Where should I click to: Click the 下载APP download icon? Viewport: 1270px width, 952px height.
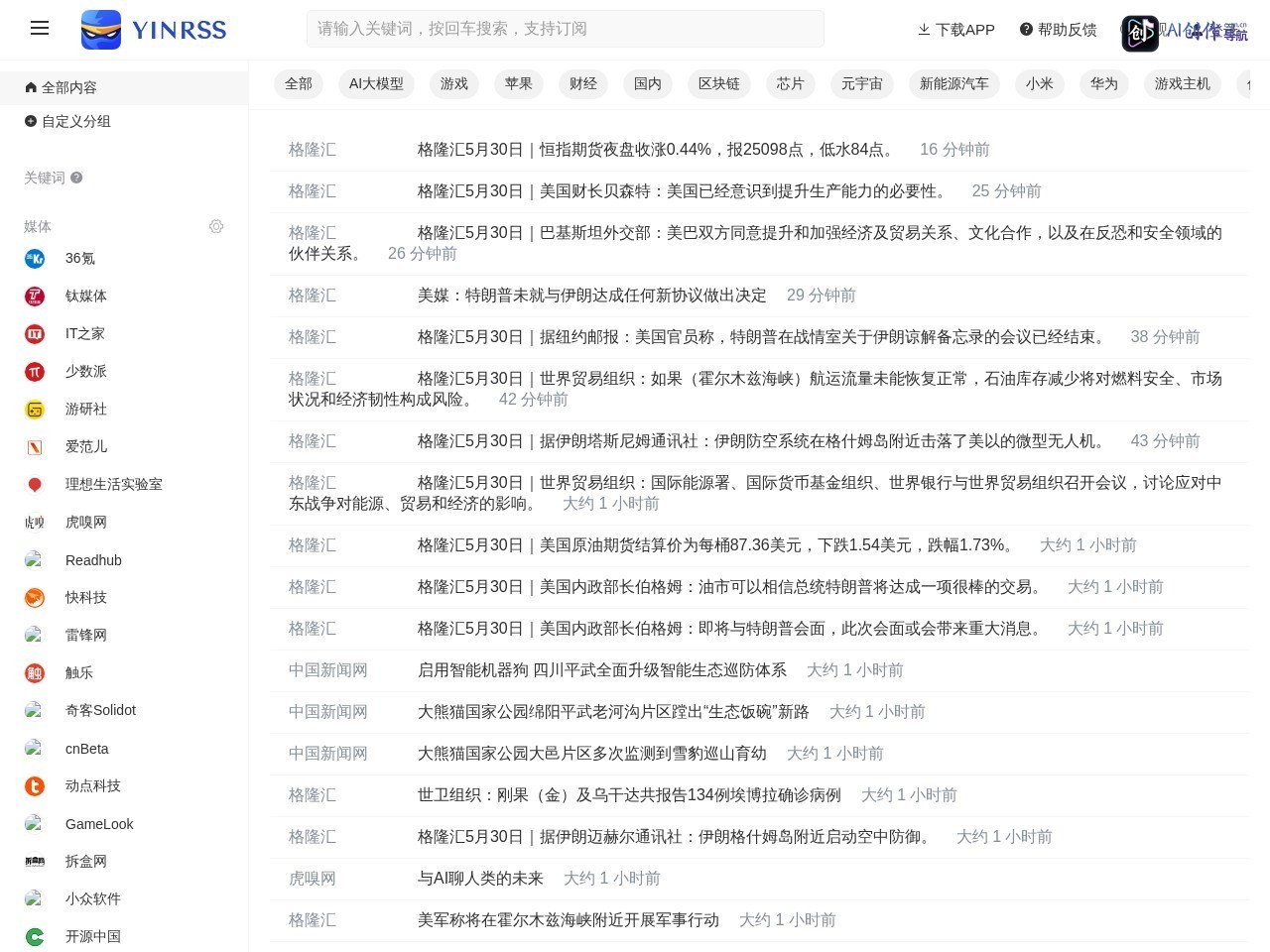(x=924, y=30)
